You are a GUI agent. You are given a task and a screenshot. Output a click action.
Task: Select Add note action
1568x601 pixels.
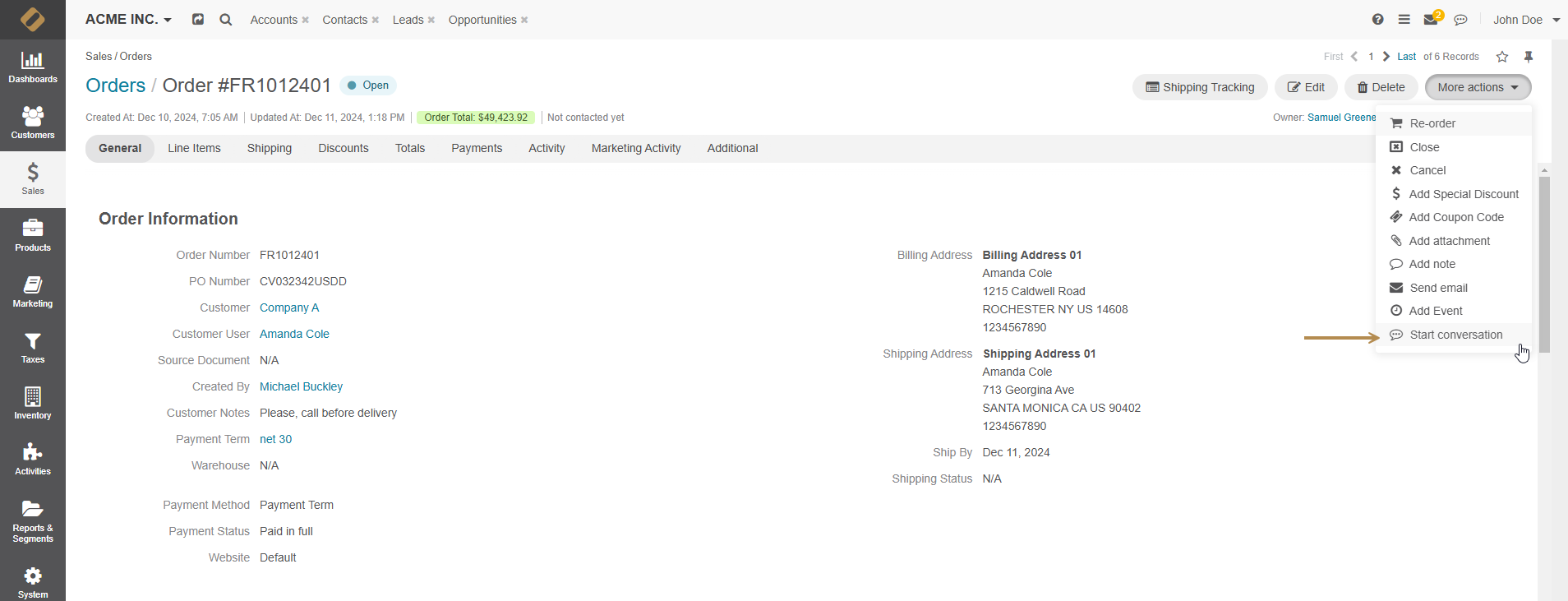(1453, 264)
